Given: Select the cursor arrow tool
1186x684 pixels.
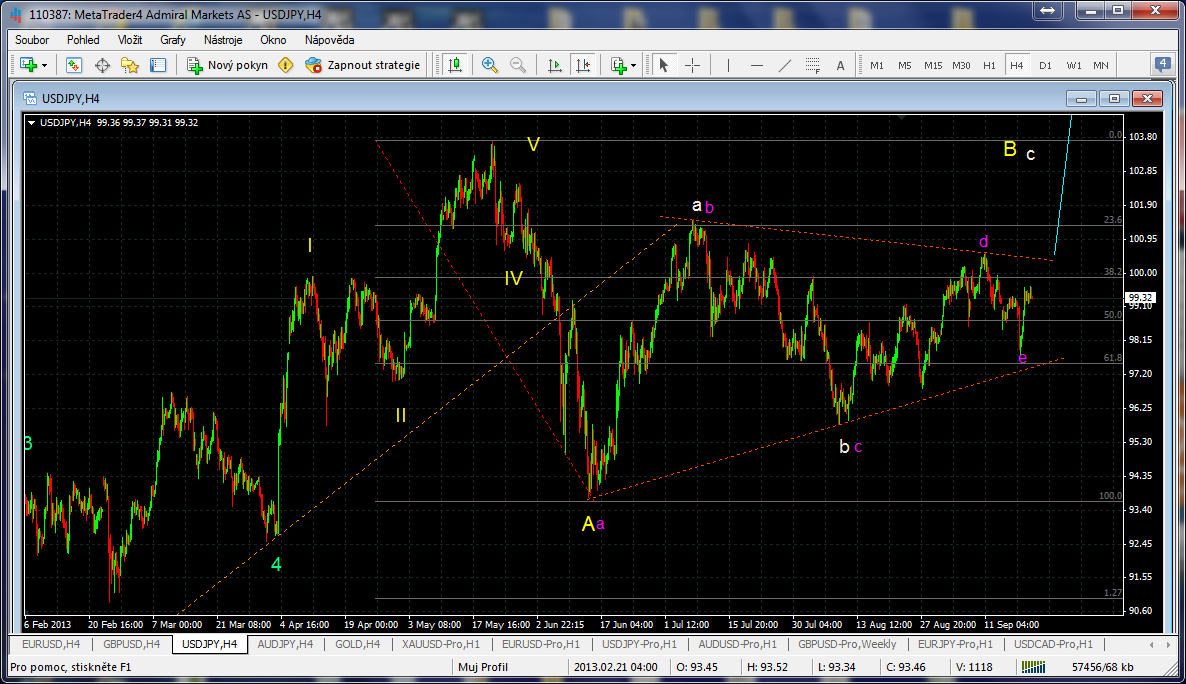Looking at the screenshot, I should click(663, 65).
